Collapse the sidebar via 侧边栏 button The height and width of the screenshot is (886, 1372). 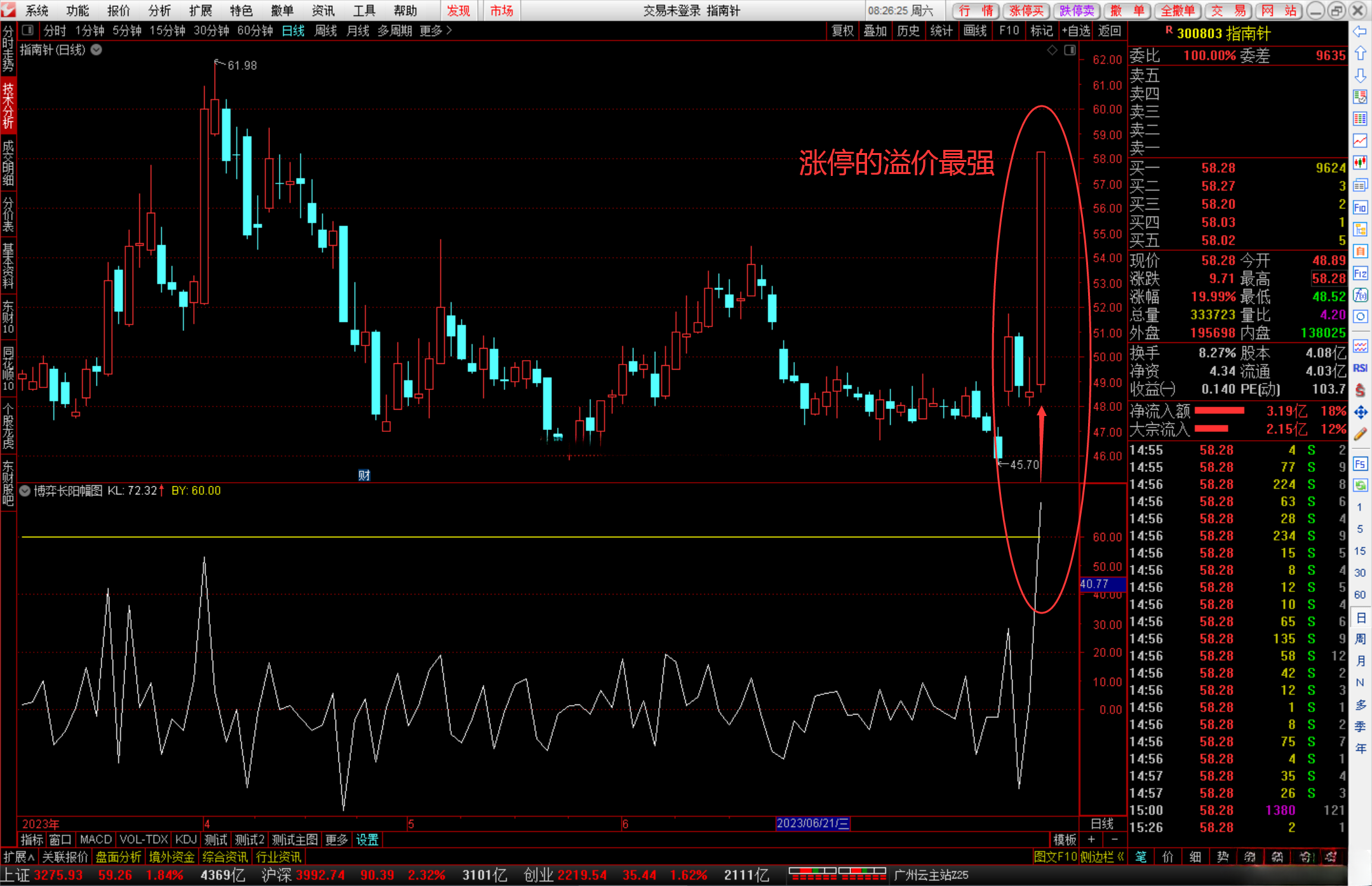1101,857
